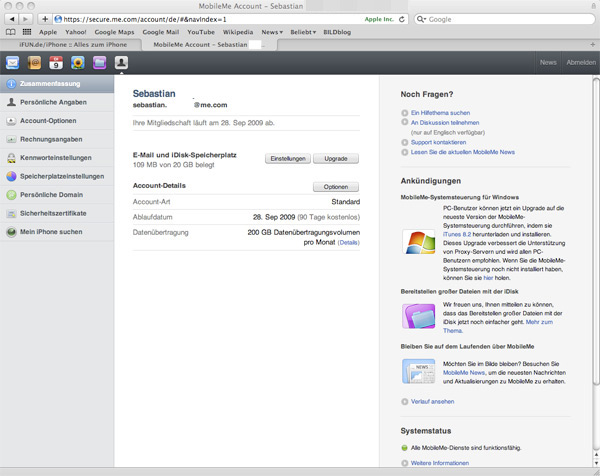This screenshot has width=600, height=476.
Task: Open Beliebt bookmarks dropdown
Action: point(303,32)
